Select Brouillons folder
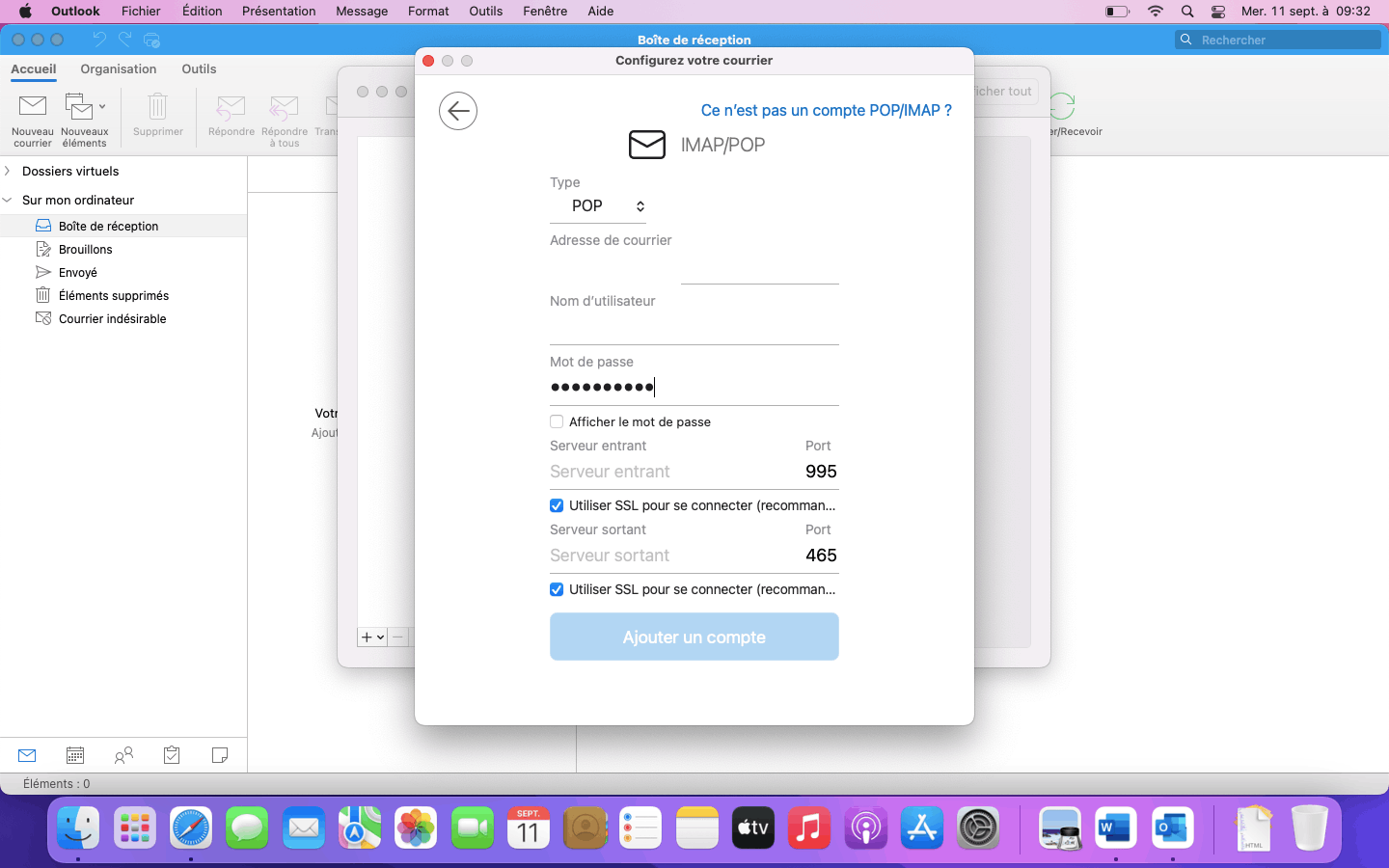 tap(123, 249)
